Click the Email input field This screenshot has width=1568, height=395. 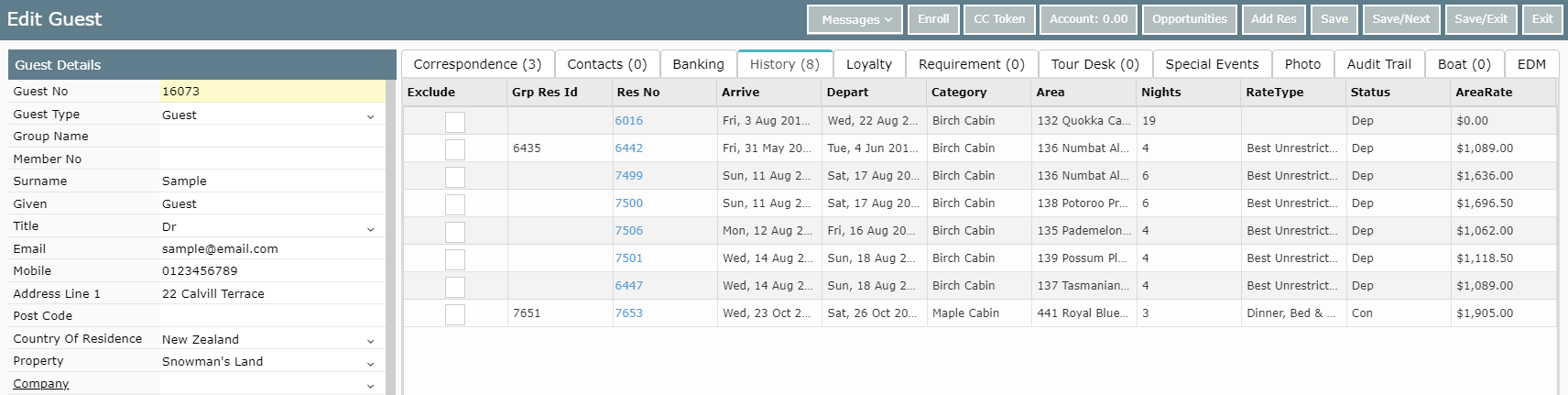click(272, 249)
